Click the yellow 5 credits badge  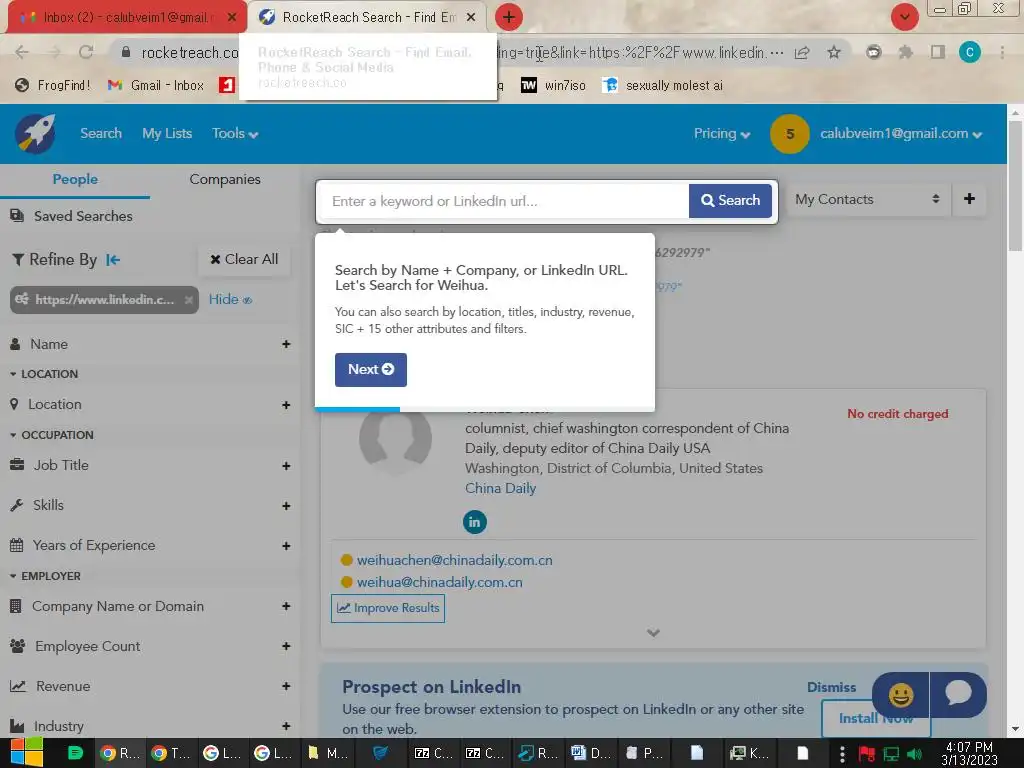pyautogui.click(x=790, y=134)
